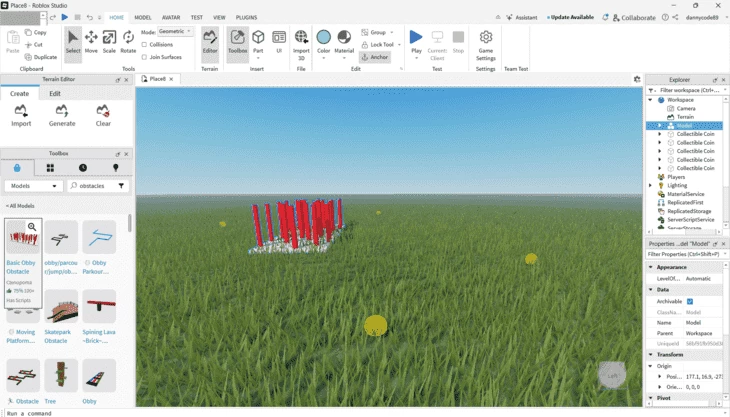Image resolution: width=730 pixels, height=417 pixels.
Task: Click the Copy clipboard button
Action: point(36,32)
